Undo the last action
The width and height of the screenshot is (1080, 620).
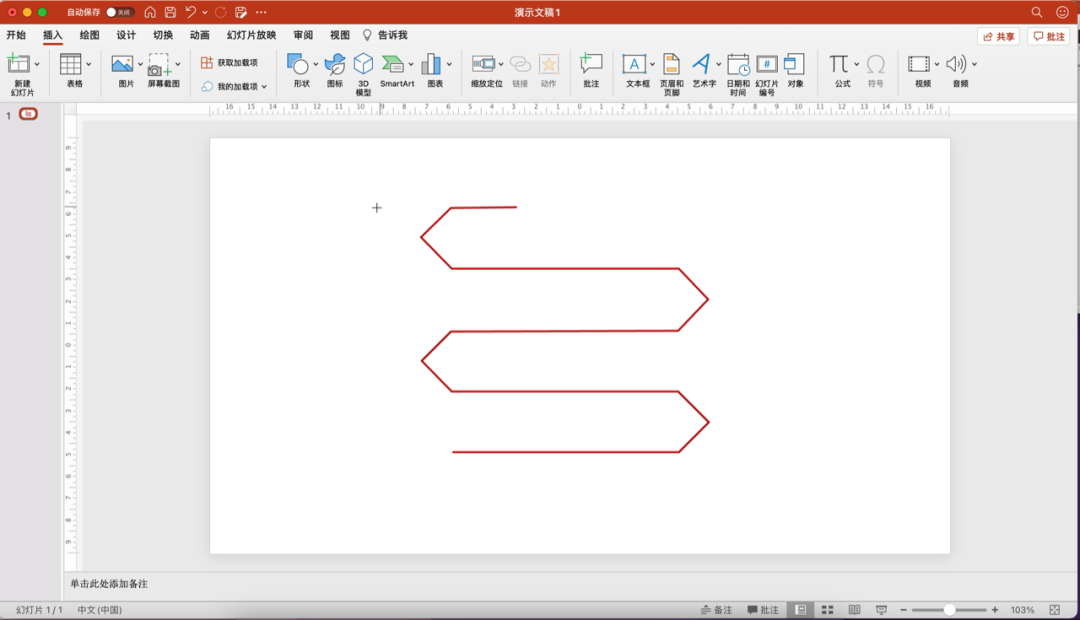(191, 12)
